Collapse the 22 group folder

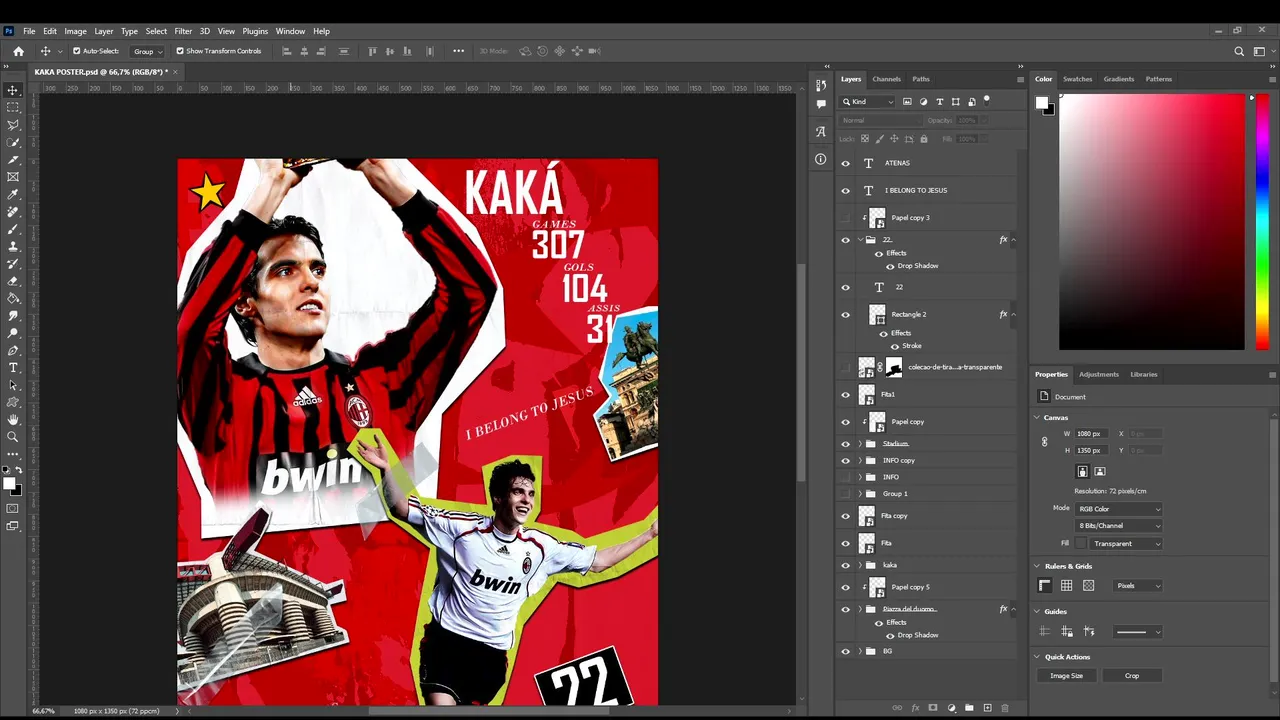860,240
